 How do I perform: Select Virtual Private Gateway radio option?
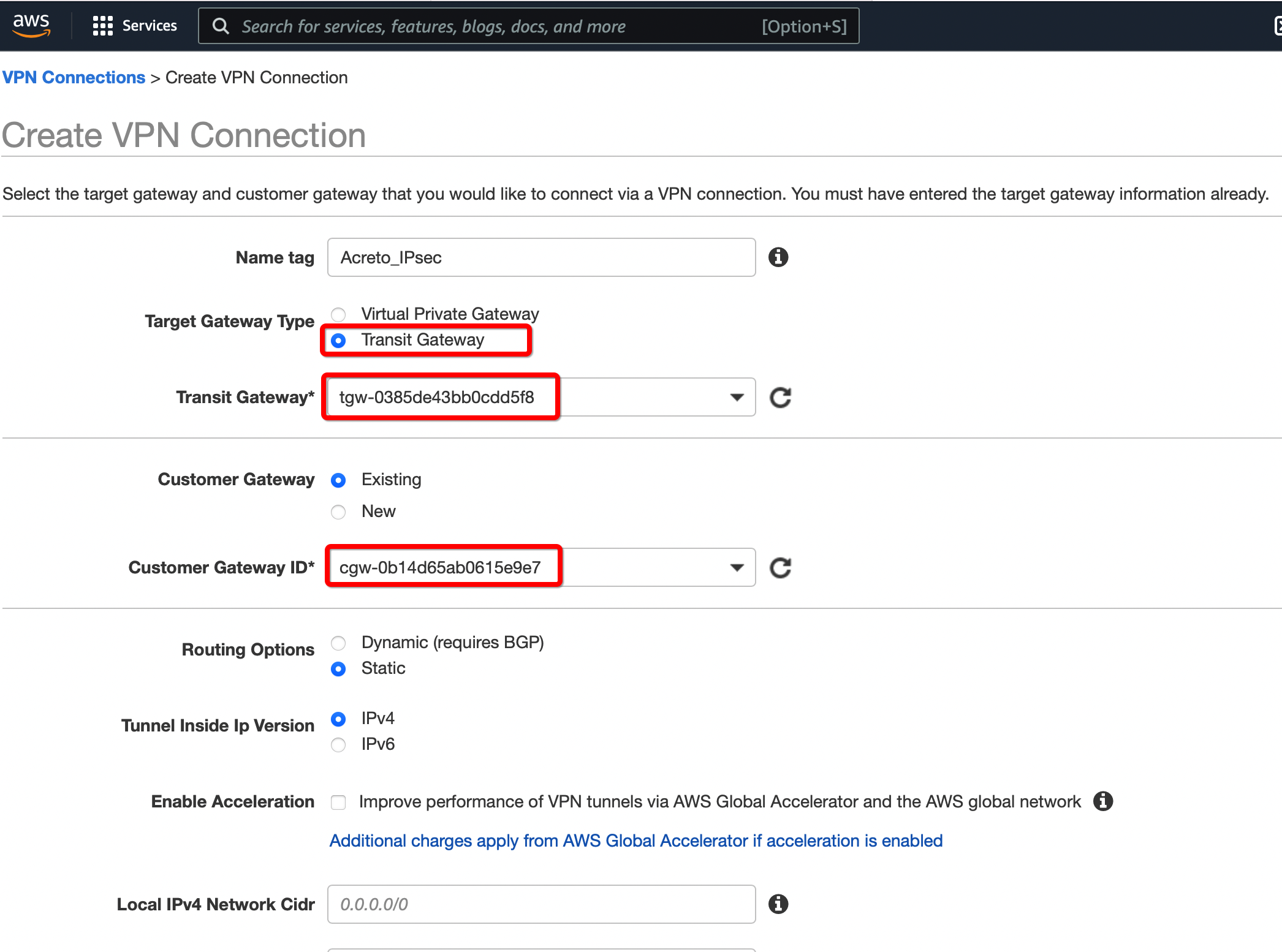click(338, 314)
